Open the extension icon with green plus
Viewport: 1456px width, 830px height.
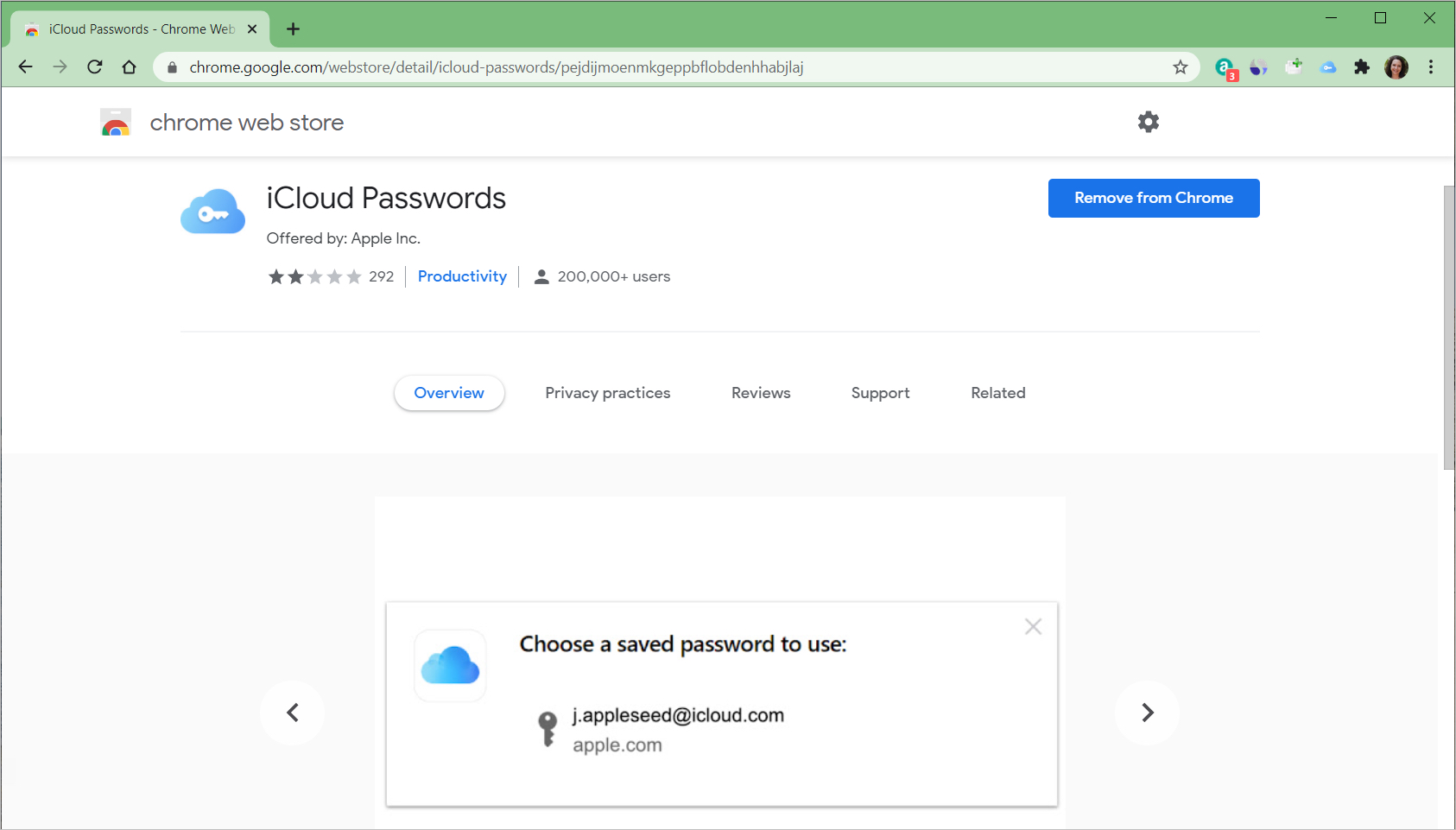(1294, 67)
